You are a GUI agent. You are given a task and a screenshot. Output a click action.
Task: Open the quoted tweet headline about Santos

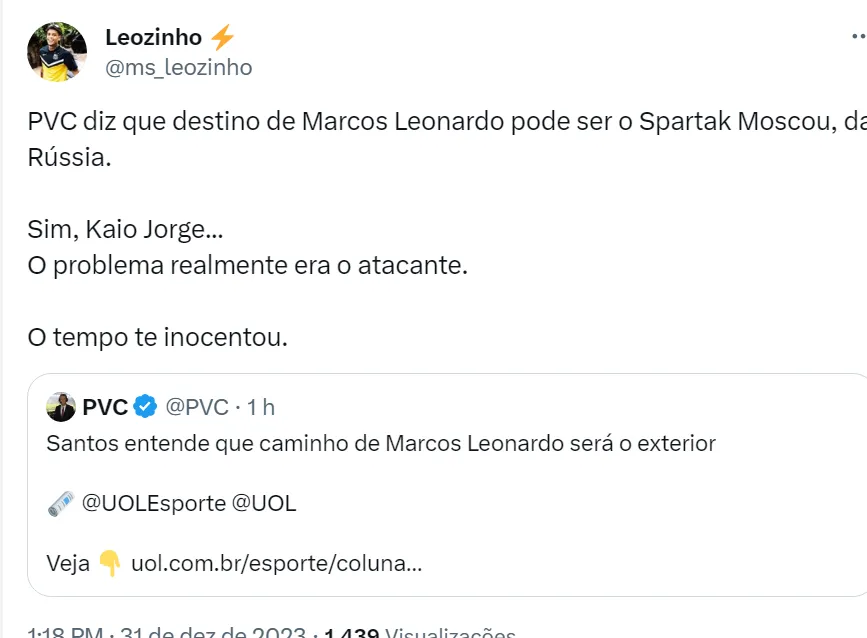click(381, 443)
